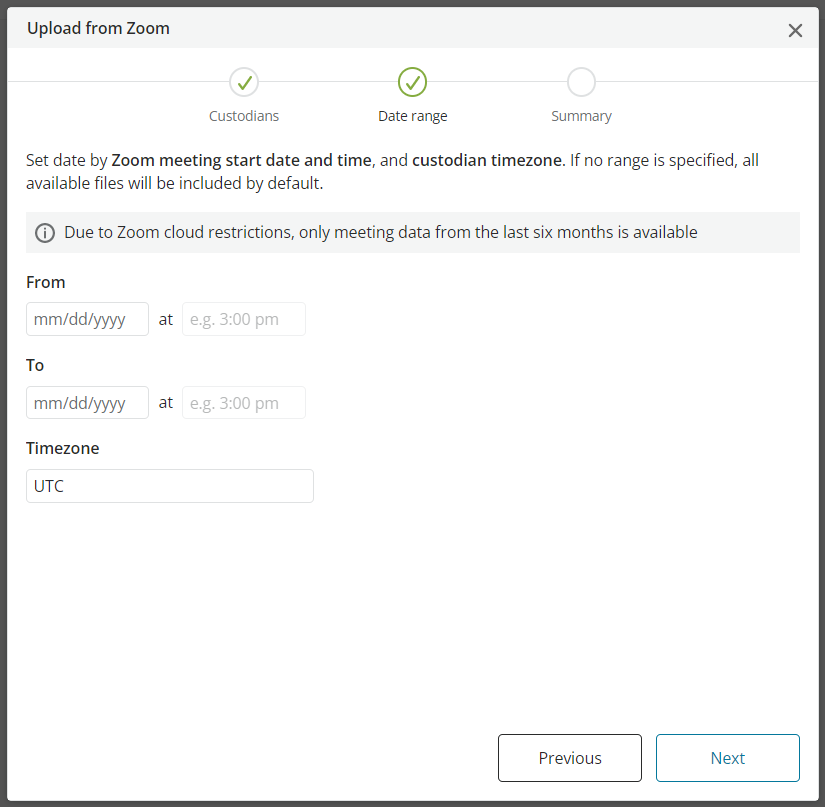Jump to the Summary step label
Screen dimensions: 825x807
pyautogui.click(x=581, y=116)
